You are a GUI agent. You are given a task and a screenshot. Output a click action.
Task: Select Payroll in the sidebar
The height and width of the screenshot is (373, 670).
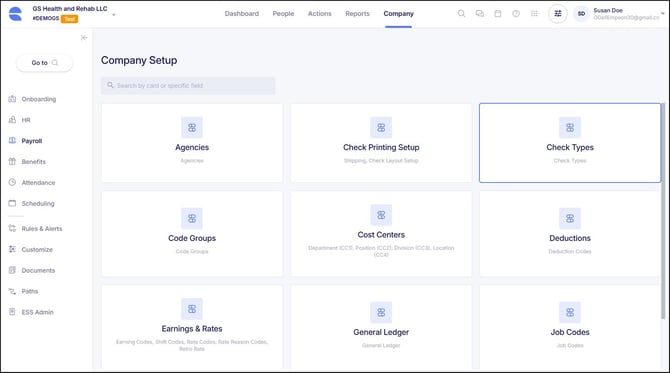pos(25,141)
